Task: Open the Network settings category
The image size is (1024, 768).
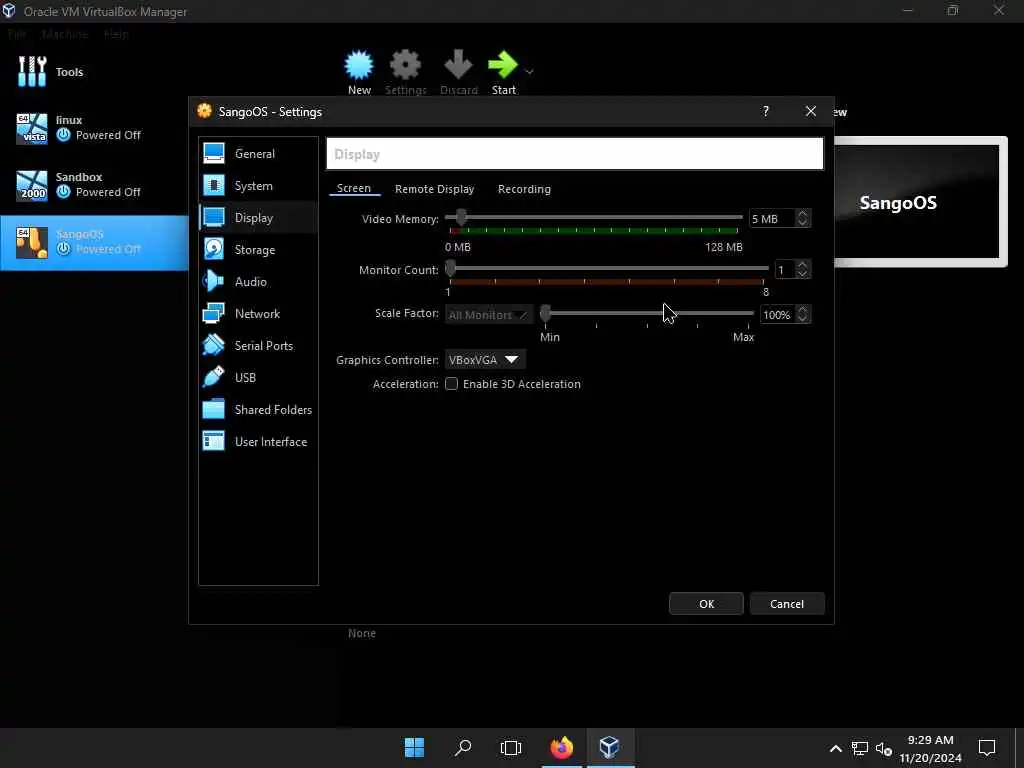Action: (258, 313)
